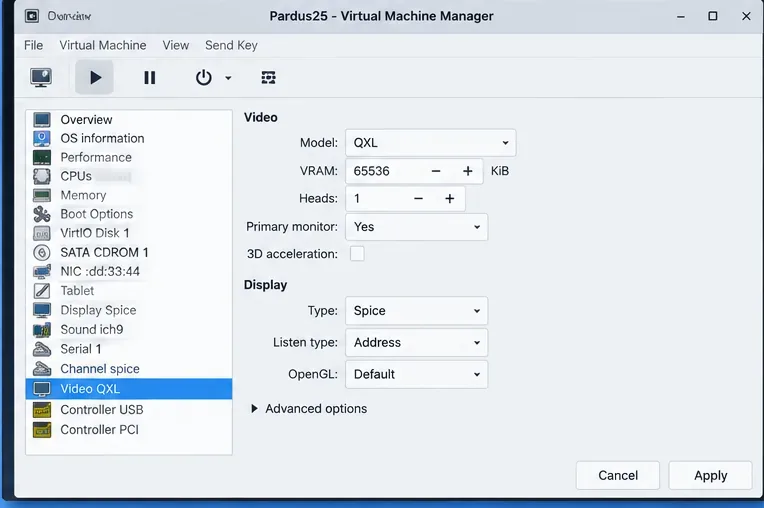Screen dimensions: 764x508
Task: Select the Controller PCI row label
Action: coord(99,430)
